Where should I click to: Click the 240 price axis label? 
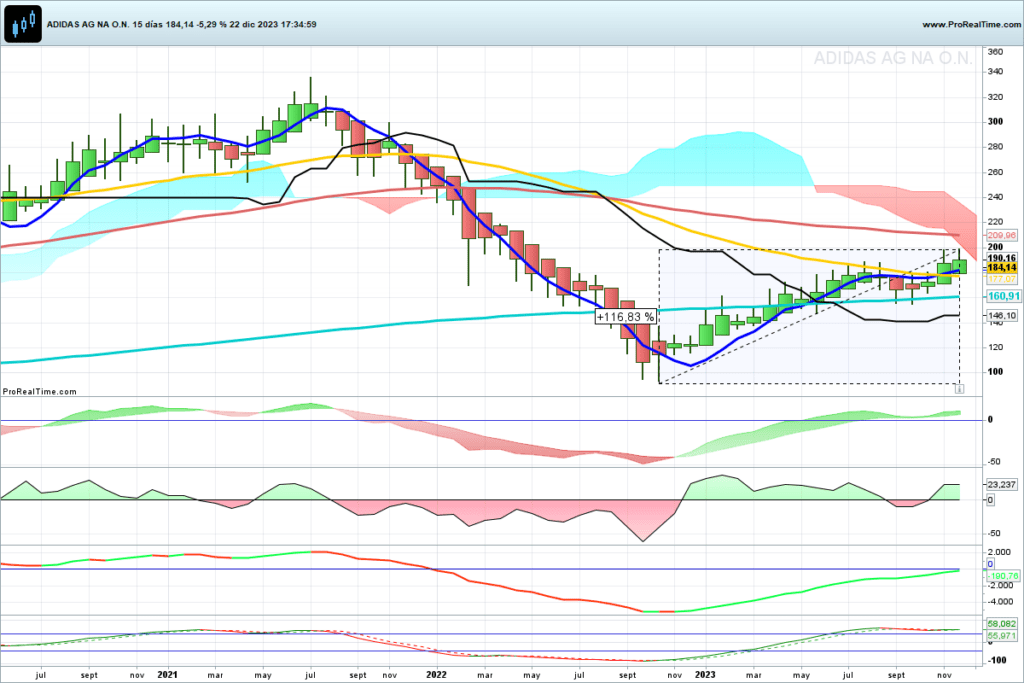point(995,197)
